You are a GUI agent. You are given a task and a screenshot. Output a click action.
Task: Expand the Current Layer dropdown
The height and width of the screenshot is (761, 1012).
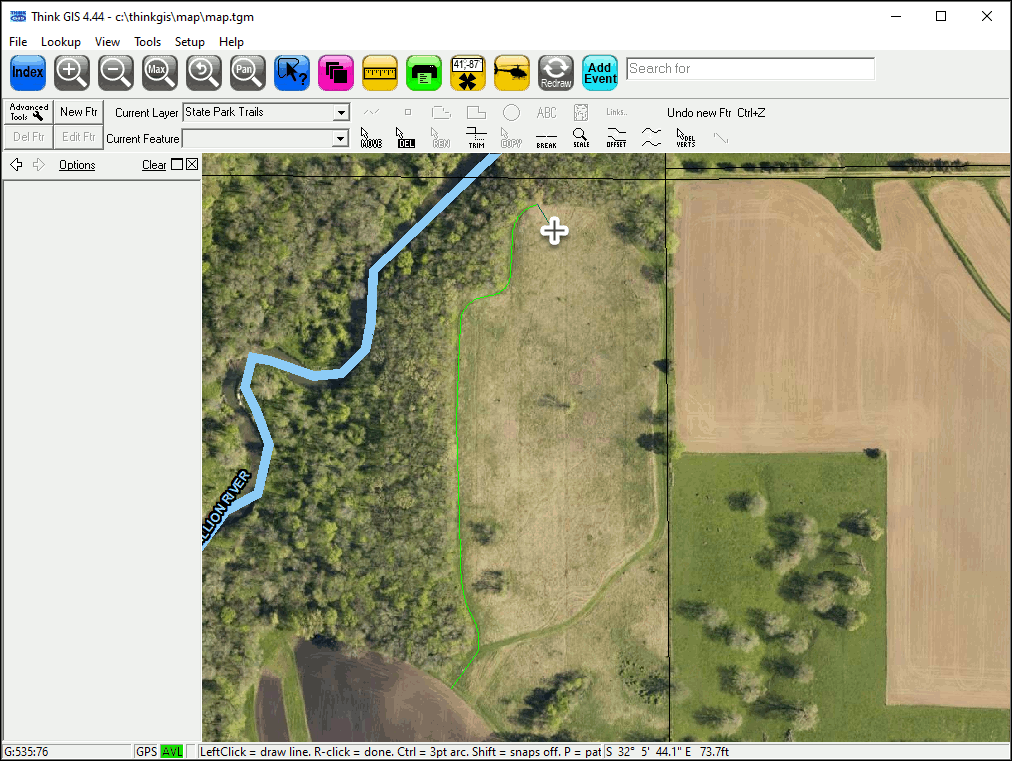[x=341, y=113]
